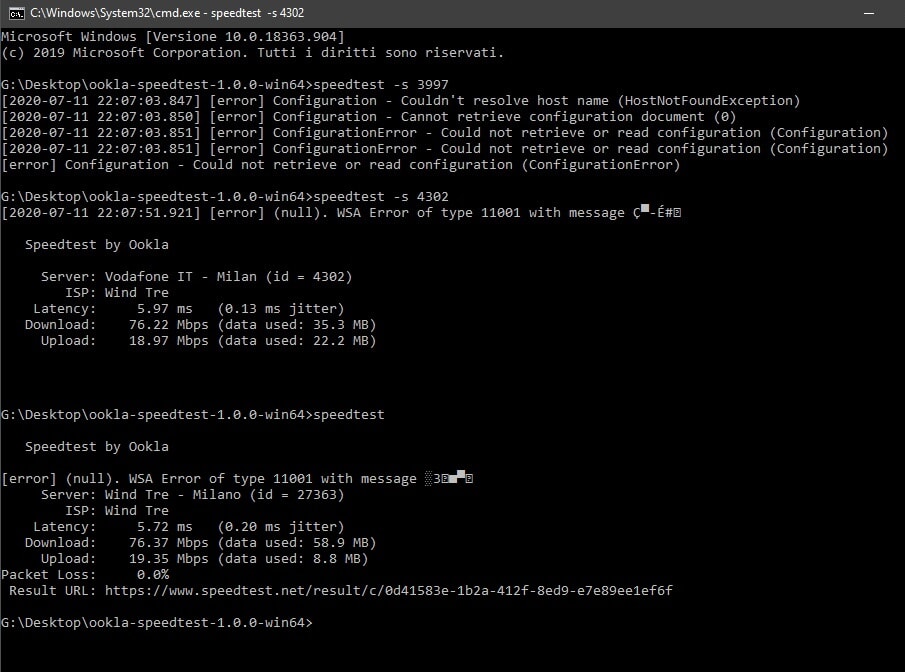
Task: Click the ConfigurationError line stamped 22:07:03.851 first
Action: click(x=444, y=133)
